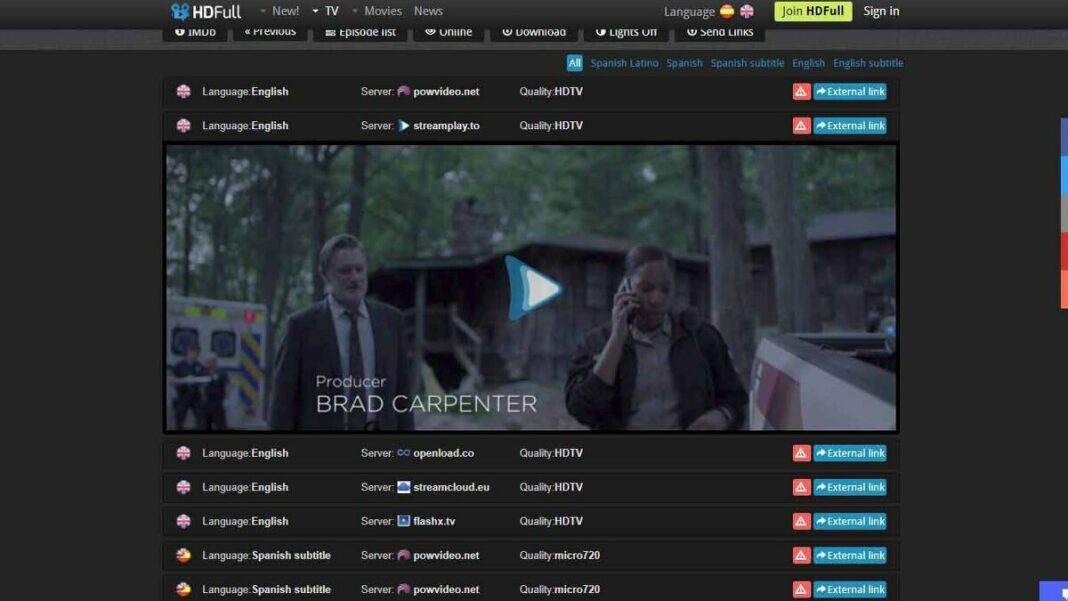This screenshot has height=601, width=1068.
Task: Report the openload.co link with warning icon
Action: (x=801, y=453)
